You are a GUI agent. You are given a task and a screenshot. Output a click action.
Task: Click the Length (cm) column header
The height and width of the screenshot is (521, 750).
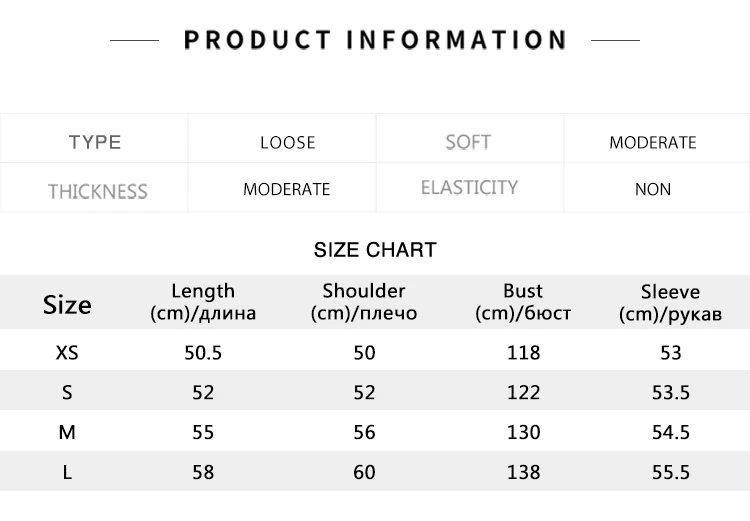tap(203, 302)
